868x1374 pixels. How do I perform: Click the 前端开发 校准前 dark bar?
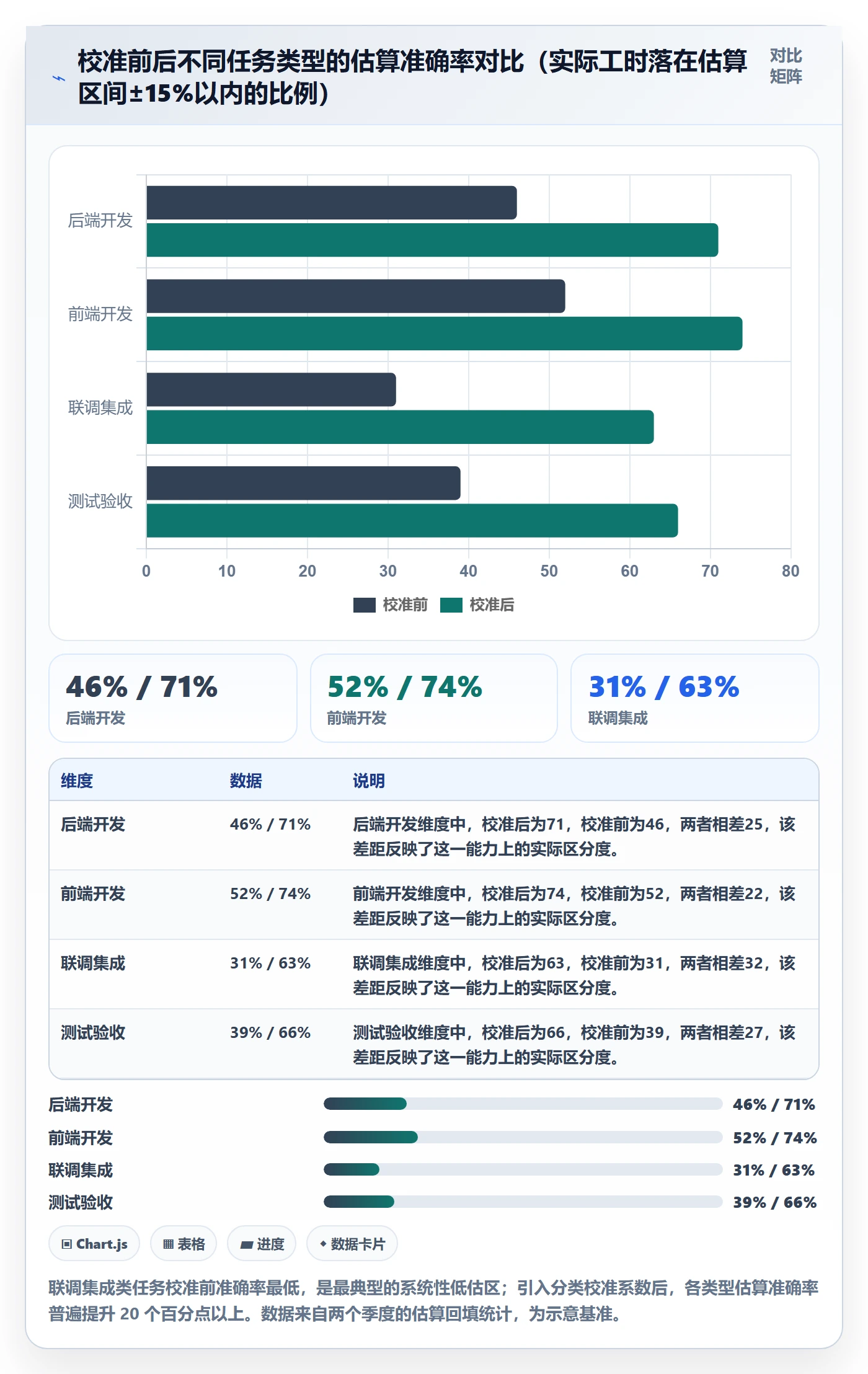[356, 296]
